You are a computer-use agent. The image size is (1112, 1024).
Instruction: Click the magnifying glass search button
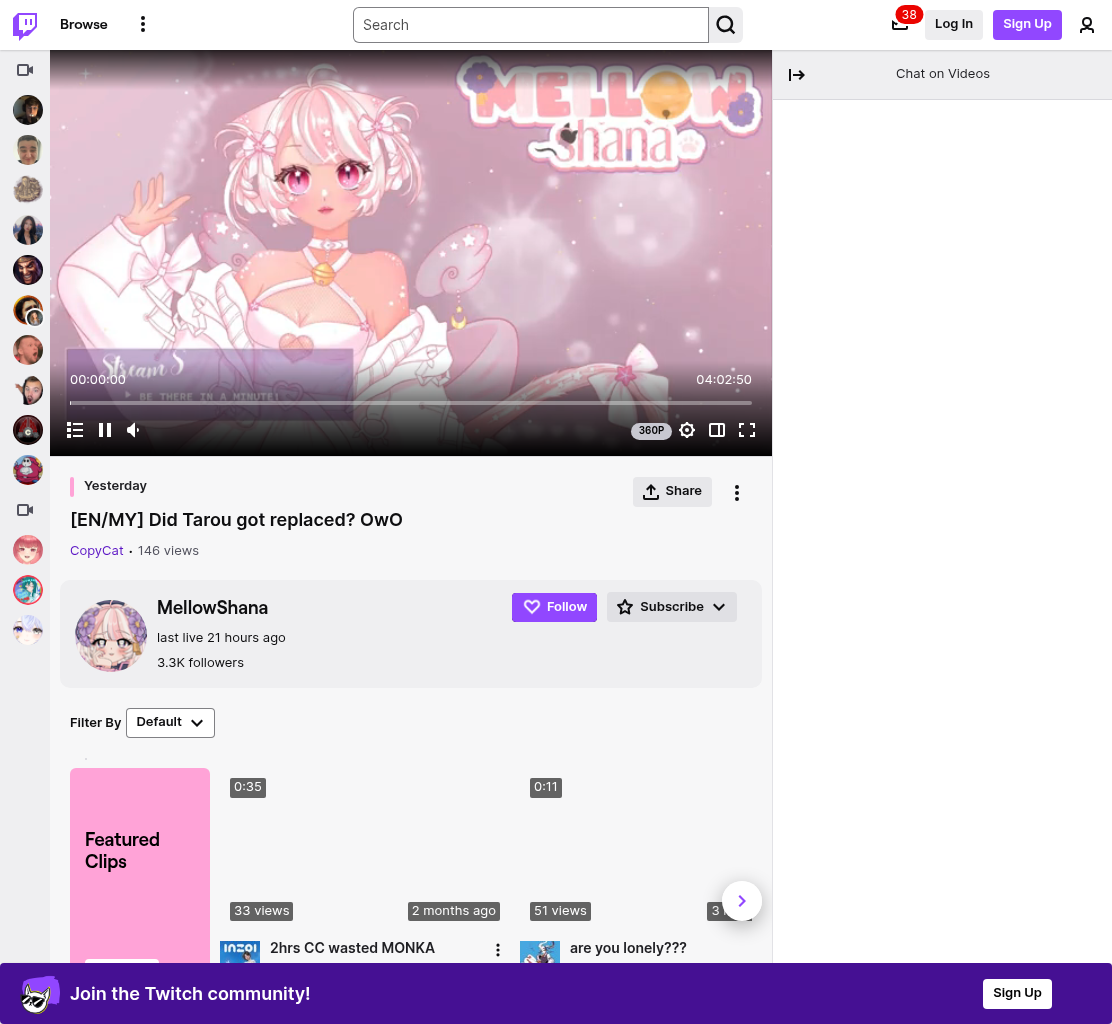[725, 25]
